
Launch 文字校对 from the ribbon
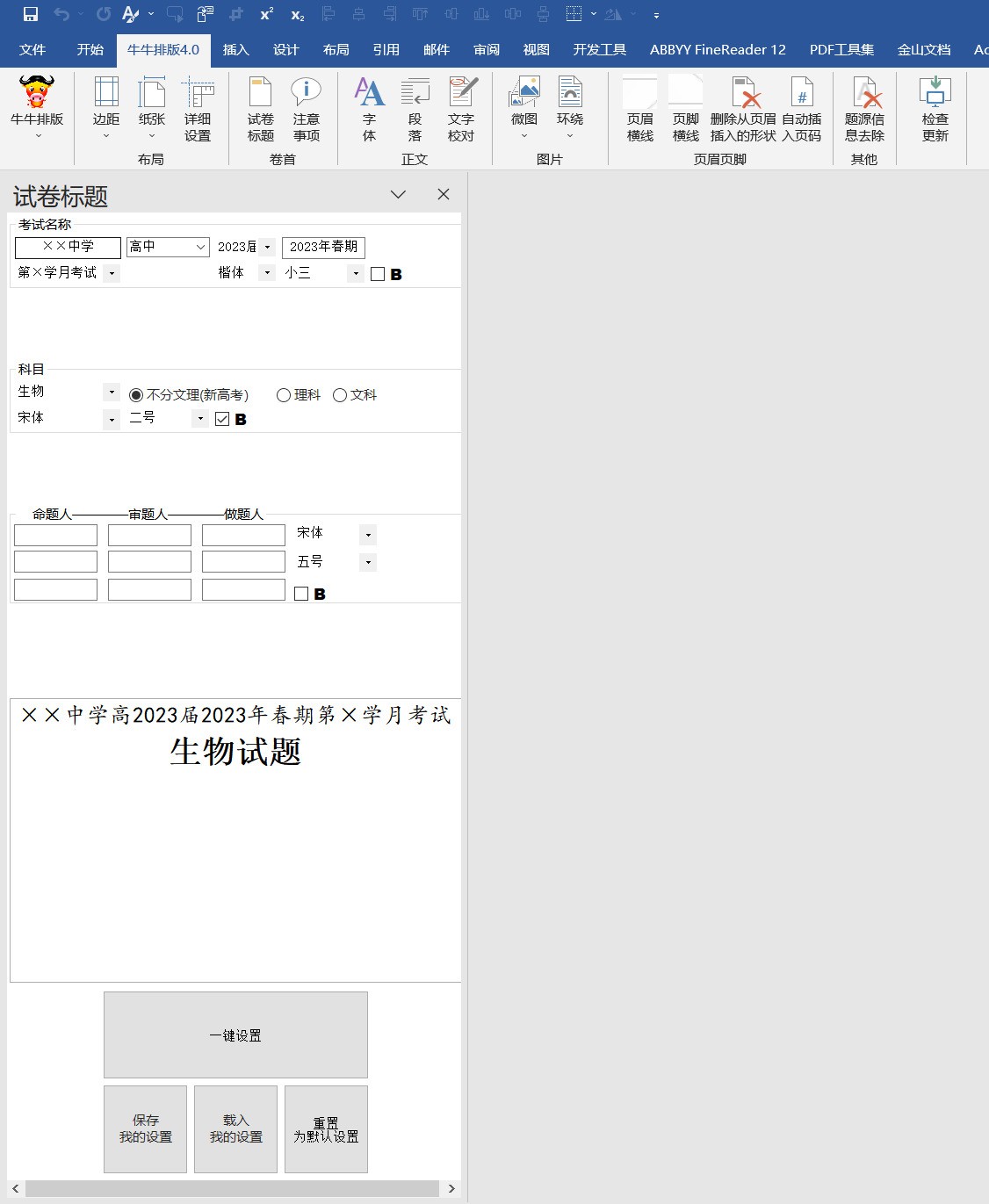point(461,111)
